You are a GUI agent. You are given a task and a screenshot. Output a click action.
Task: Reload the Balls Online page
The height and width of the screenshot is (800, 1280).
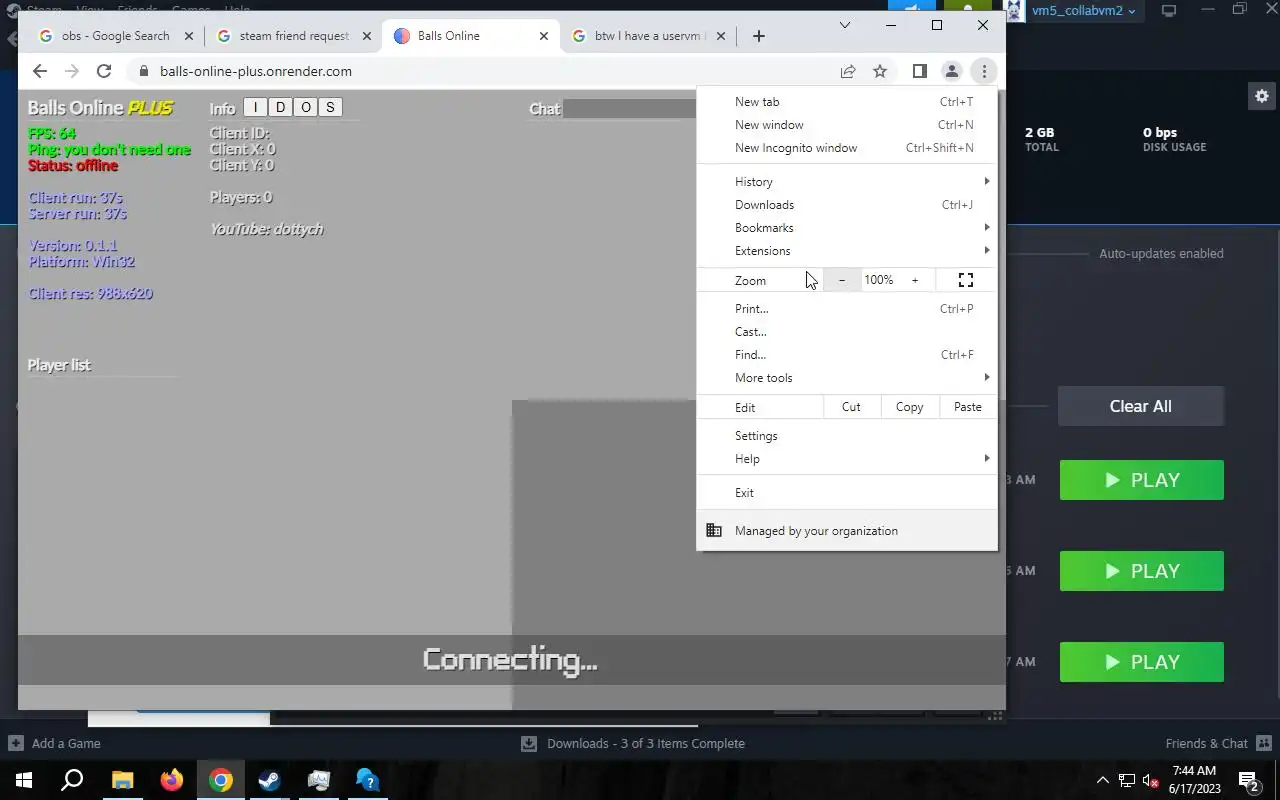tap(104, 71)
